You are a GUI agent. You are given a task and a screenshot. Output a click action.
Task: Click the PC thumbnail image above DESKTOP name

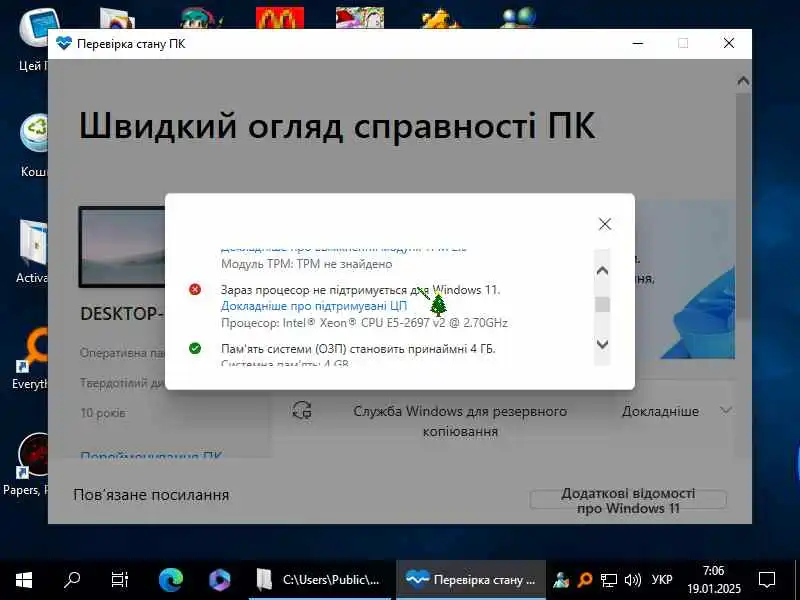[x=122, y=247]
